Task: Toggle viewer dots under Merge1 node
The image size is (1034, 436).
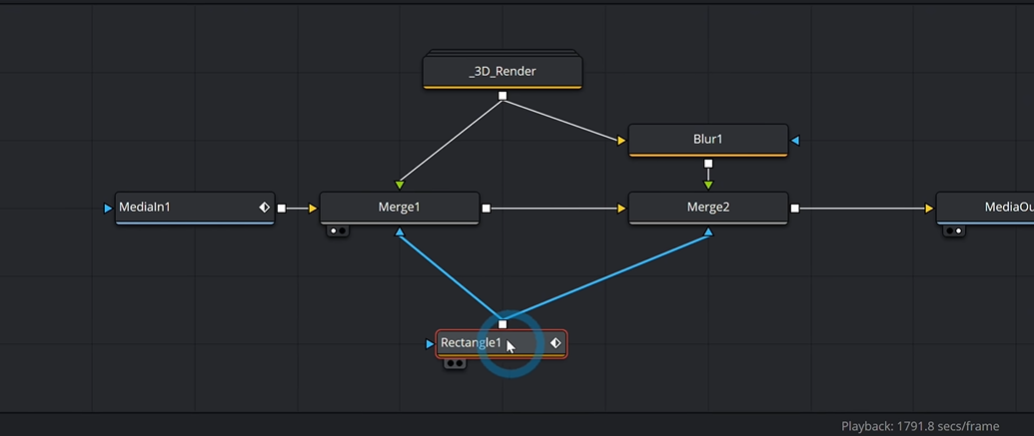Action: [338, 231]
